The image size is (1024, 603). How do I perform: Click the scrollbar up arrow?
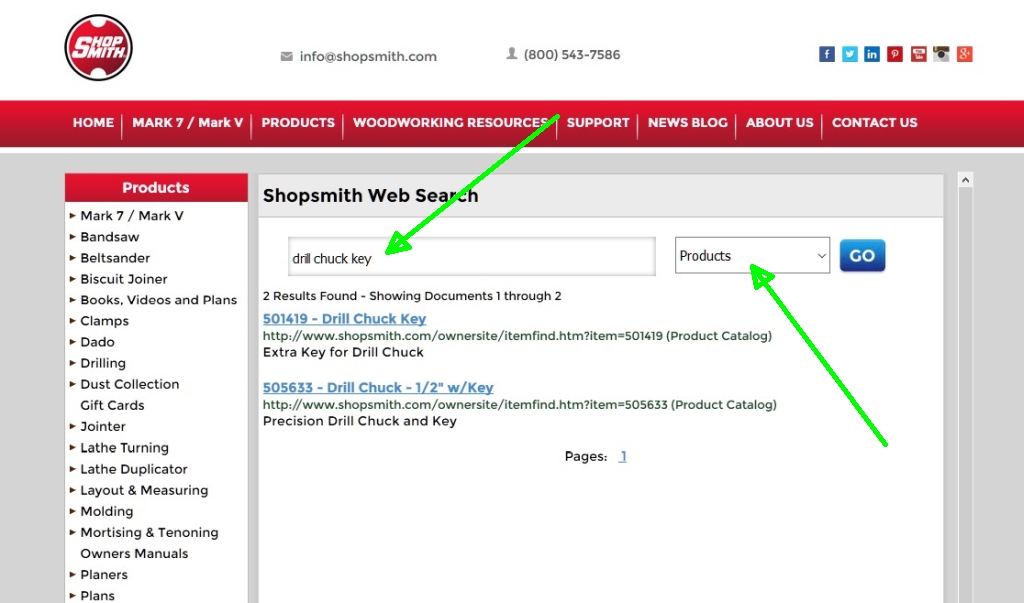(x=965, y=180)
